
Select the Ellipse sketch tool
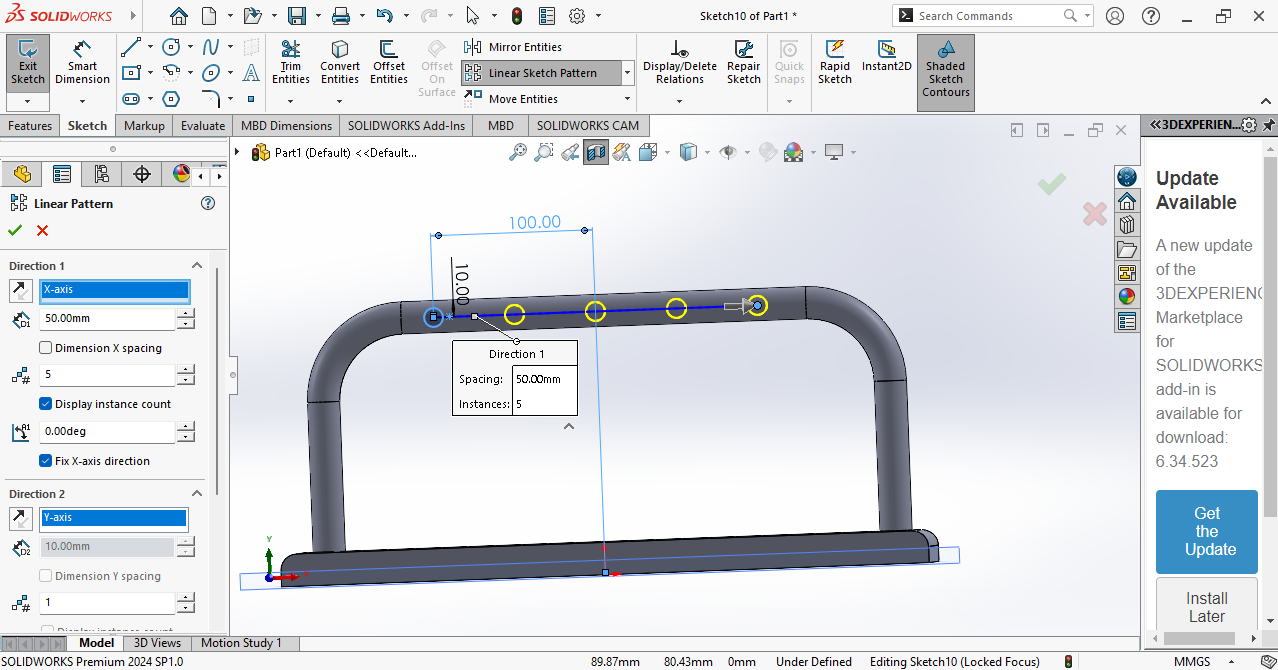point(211,73)
